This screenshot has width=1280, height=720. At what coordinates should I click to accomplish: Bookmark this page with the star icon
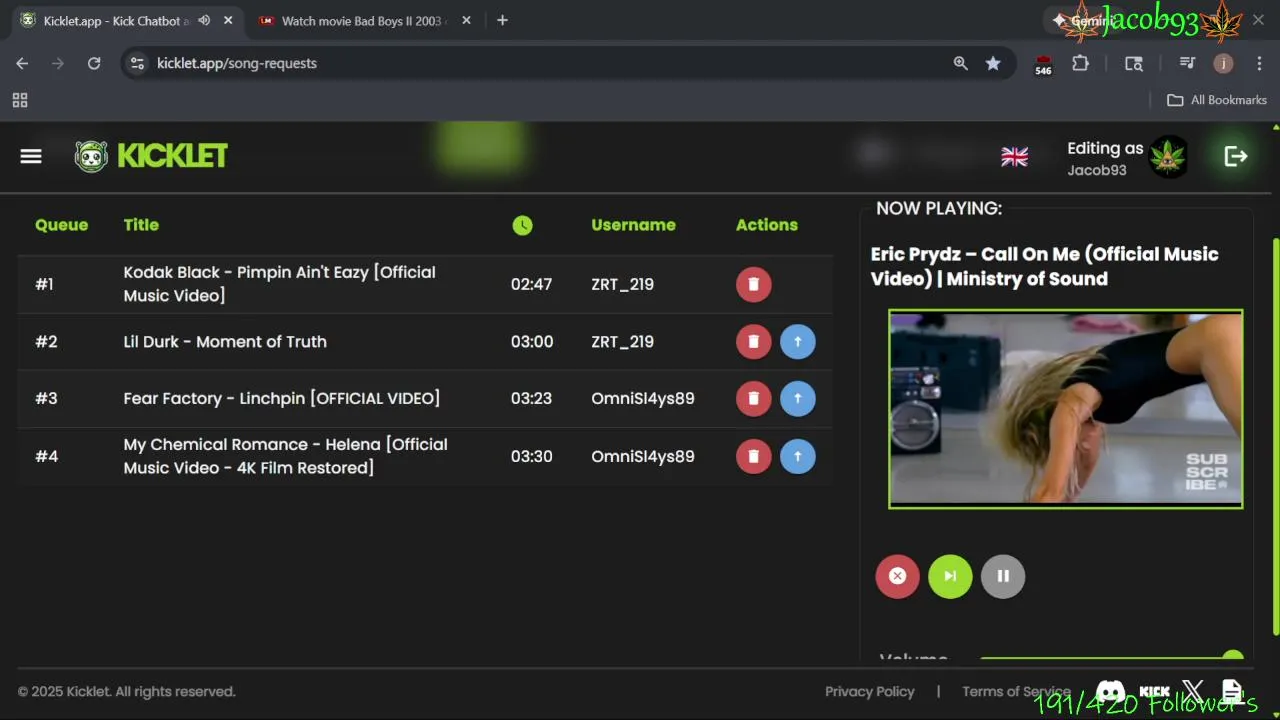993,63
